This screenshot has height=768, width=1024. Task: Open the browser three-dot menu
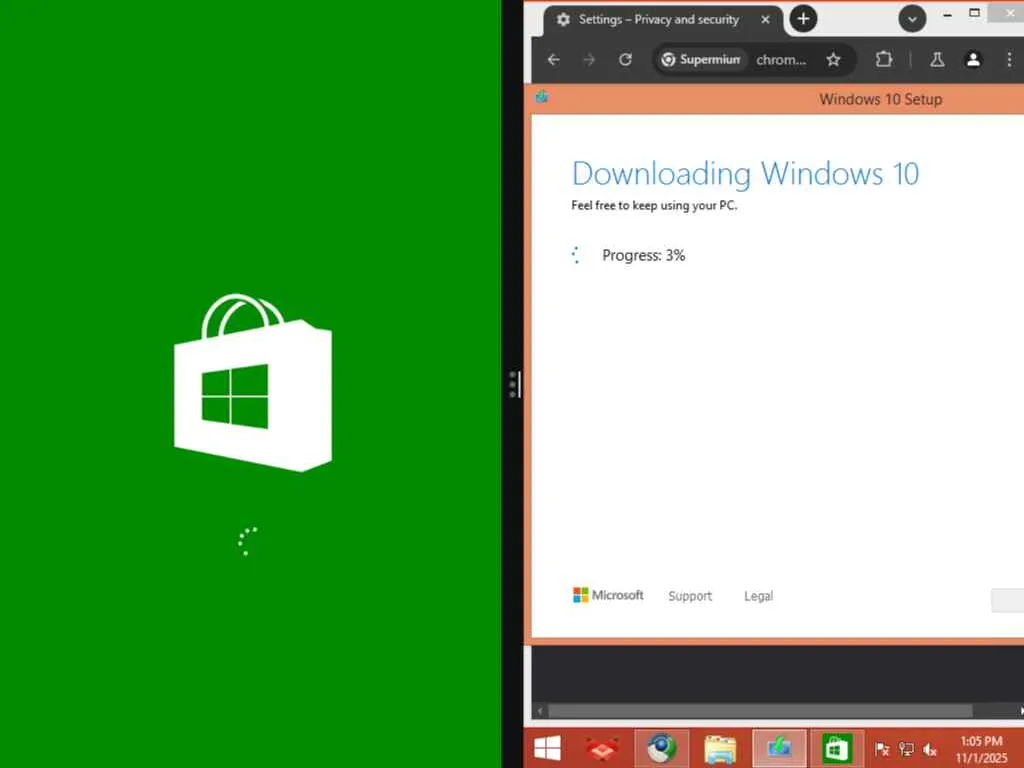[x=1009, y=59]
